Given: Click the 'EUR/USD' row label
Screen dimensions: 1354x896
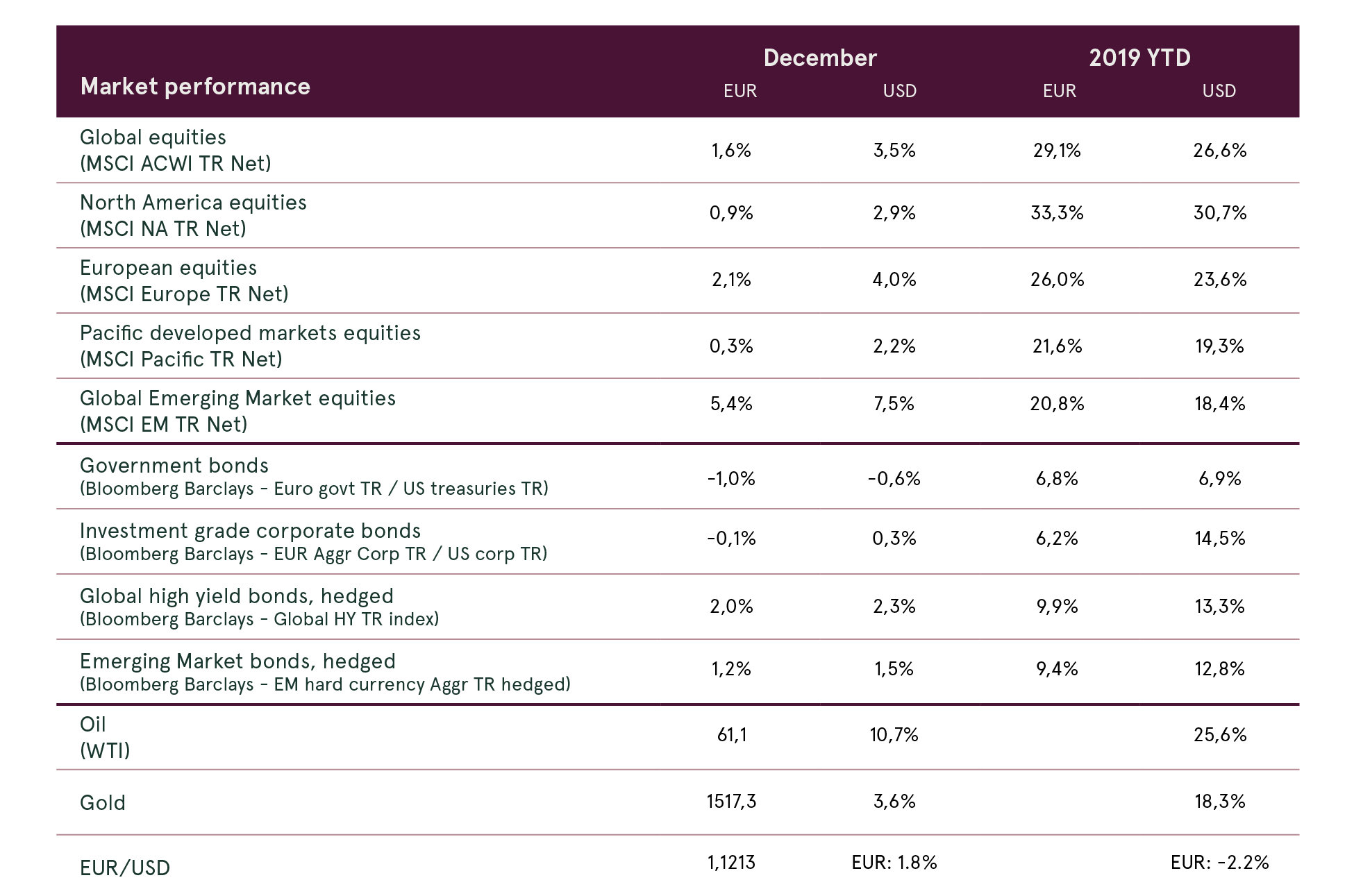Looking at the screenshot, I should (125, 868).
